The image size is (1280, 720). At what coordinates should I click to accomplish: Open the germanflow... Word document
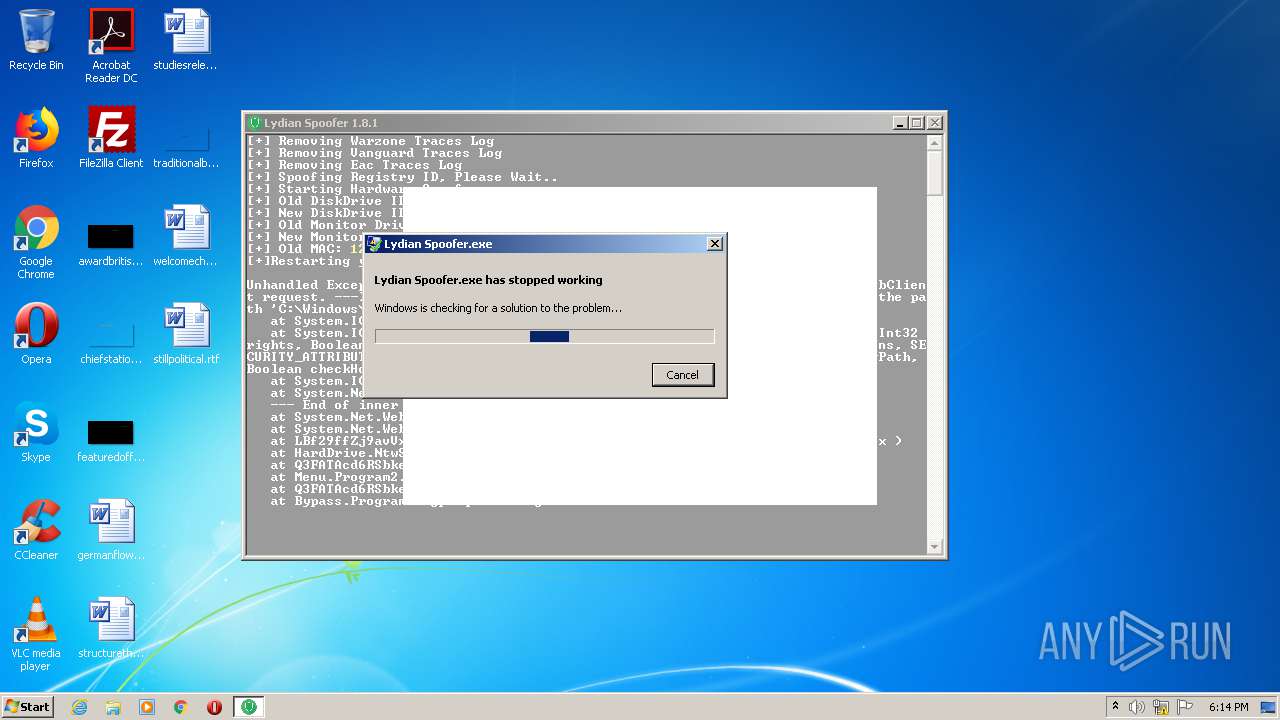tap(111, 530)
